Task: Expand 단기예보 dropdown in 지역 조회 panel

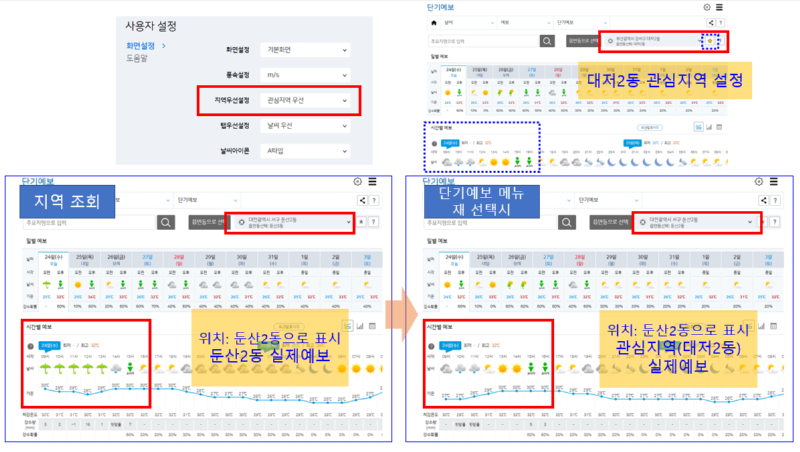Action: coord(207,200)
